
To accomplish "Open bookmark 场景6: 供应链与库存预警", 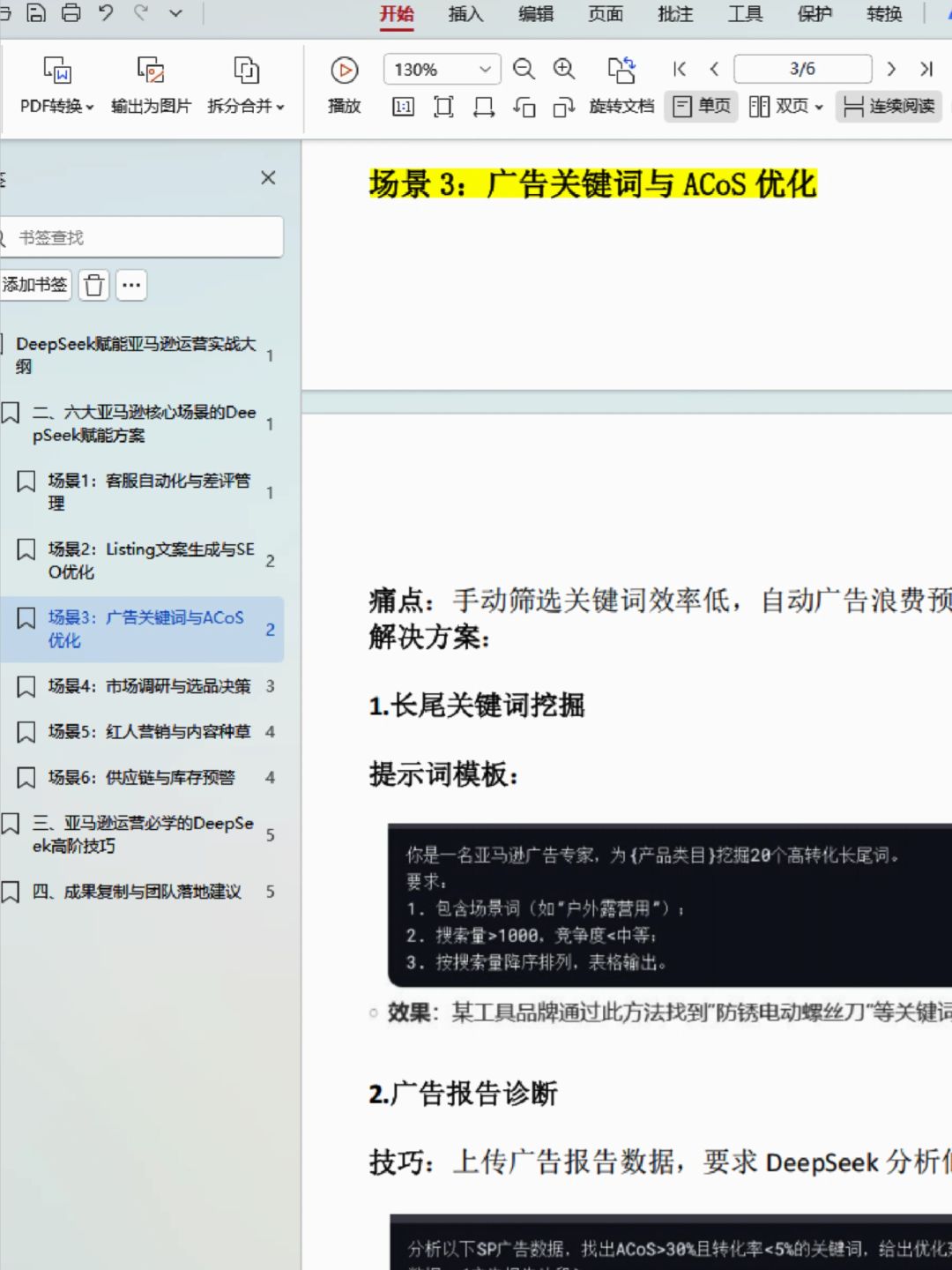I will 141,778.
